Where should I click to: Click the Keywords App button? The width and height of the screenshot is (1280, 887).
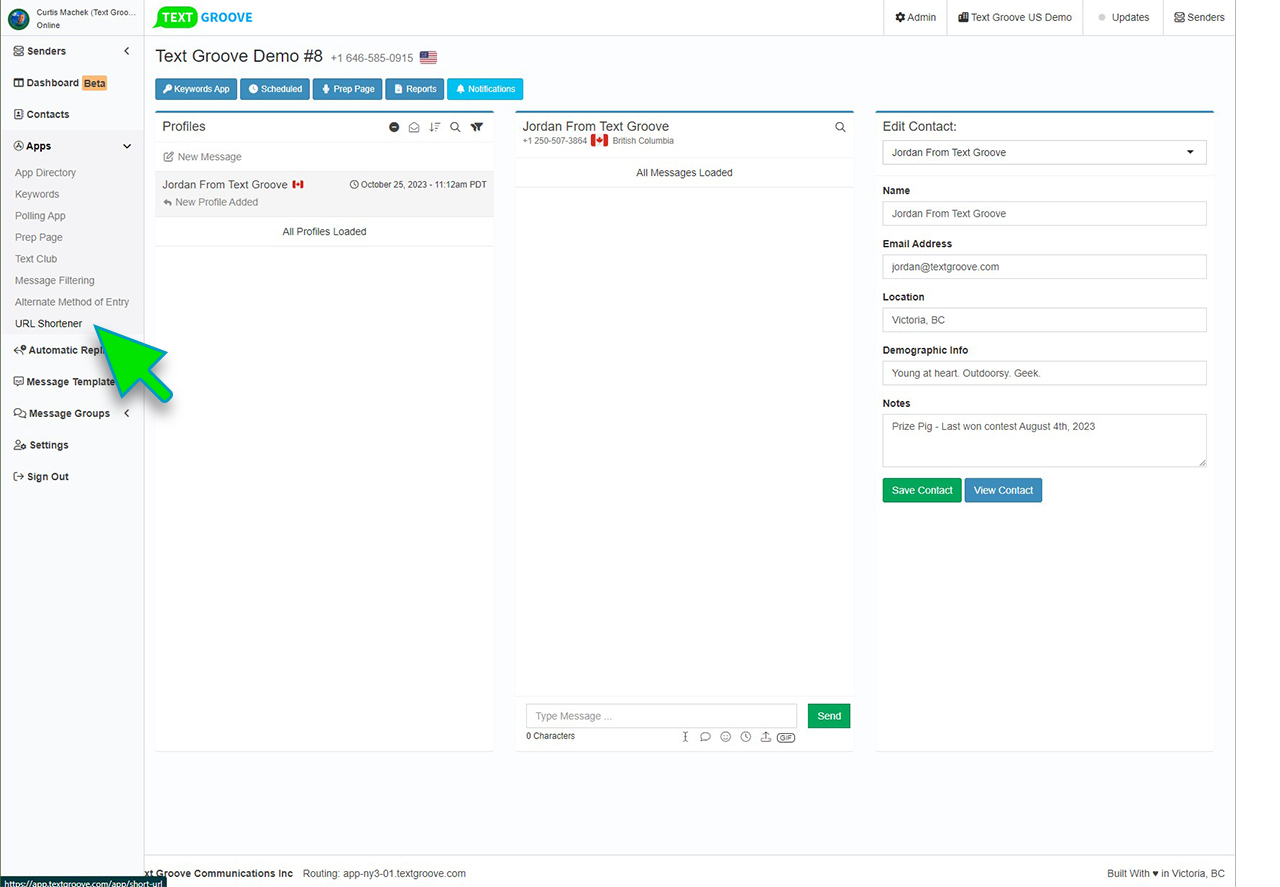pyautogui.click(x=196, y=89)
